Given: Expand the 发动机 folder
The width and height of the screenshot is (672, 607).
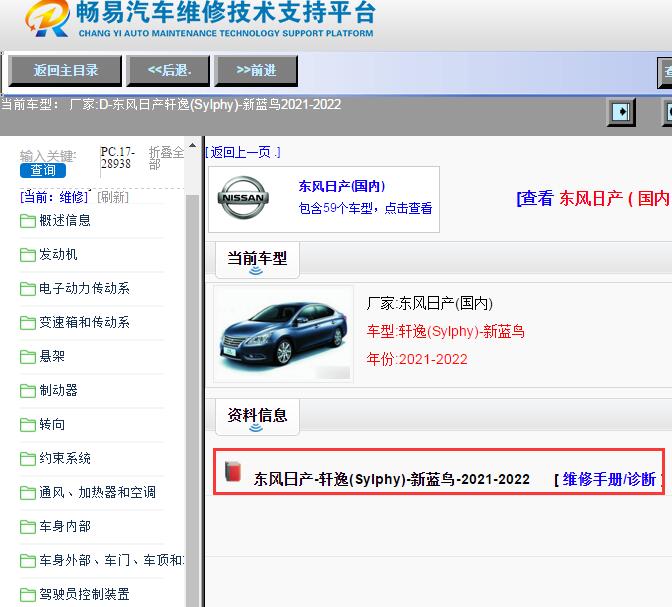Looking at the screenshot, I should [48, 255].
